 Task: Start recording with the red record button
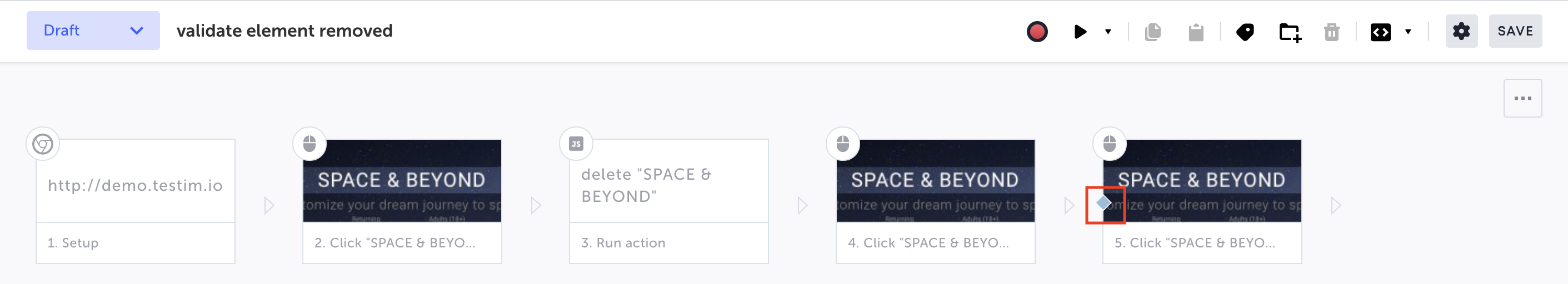[x=1037, y=31]
